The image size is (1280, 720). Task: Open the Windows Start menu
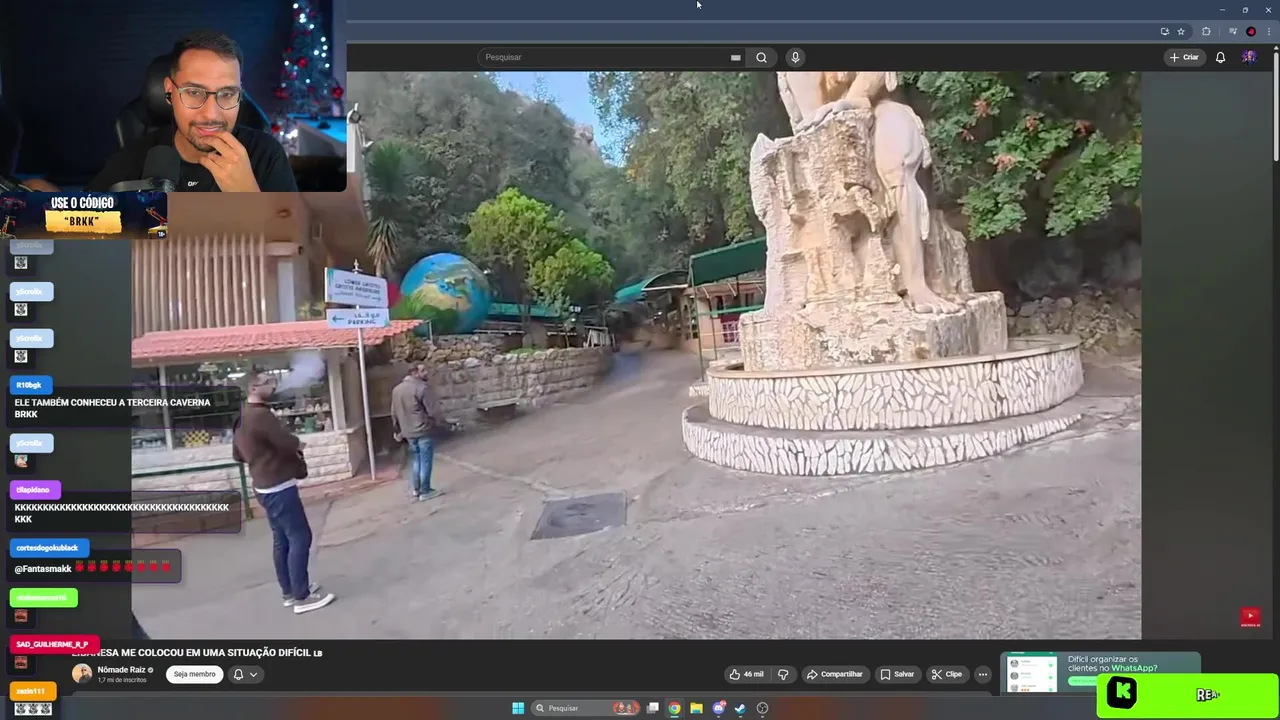[x=518, y=708]
